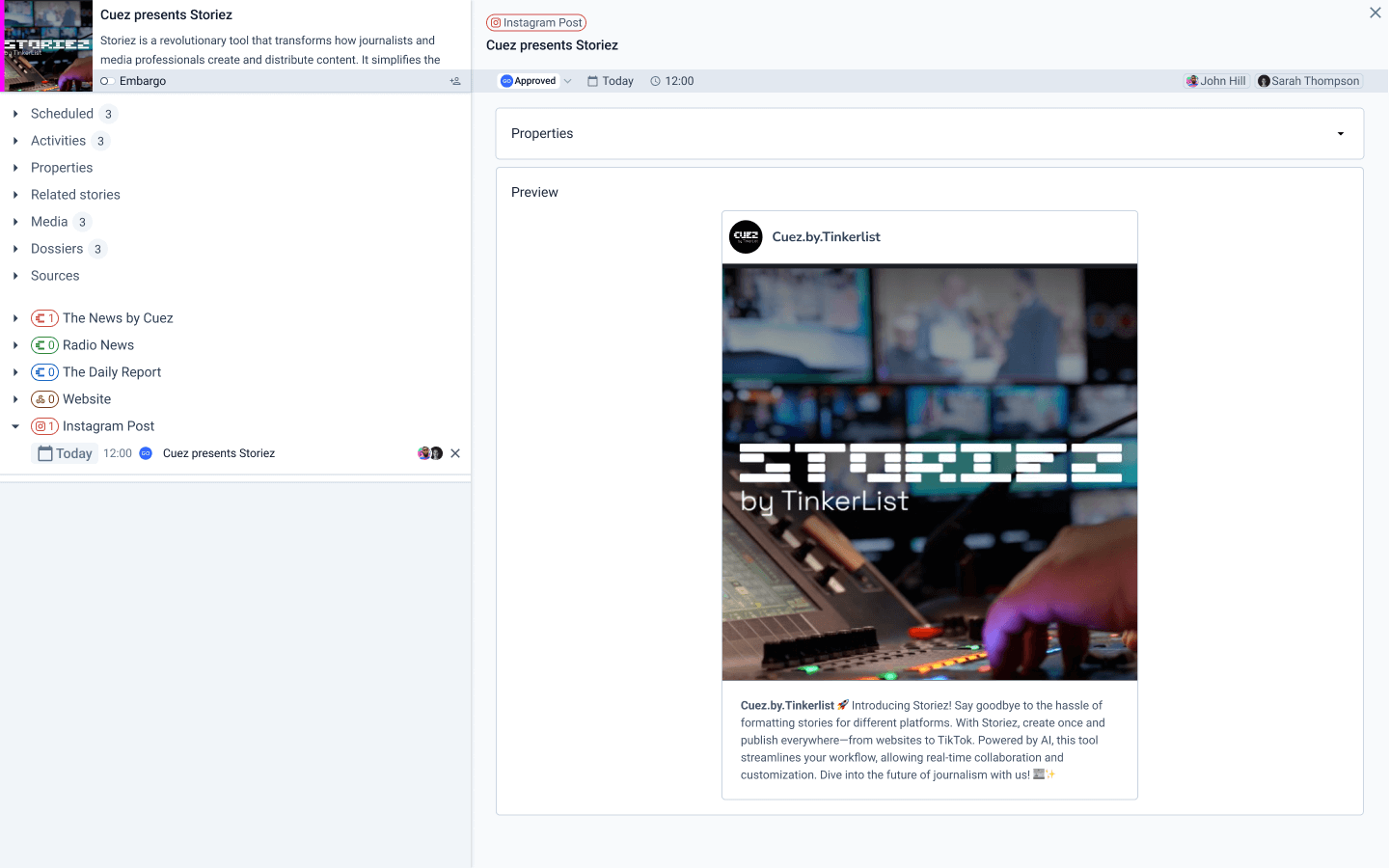Click the Cuez profile avatar in preview
This screenshot has height=868, width=1389.
coord(746,237)
